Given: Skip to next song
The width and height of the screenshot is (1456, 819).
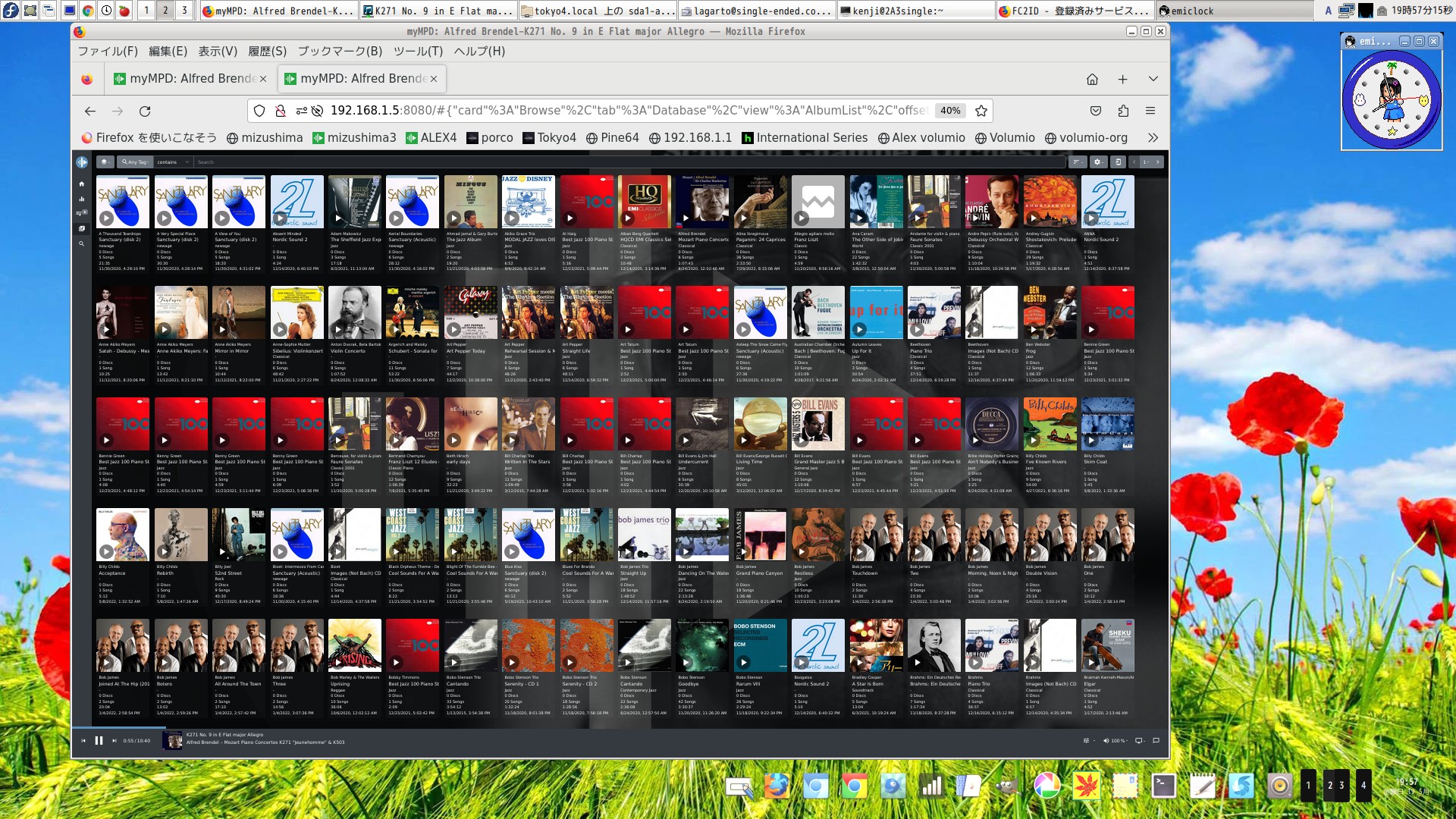Looking at the screenshot, I should point(115,741).
